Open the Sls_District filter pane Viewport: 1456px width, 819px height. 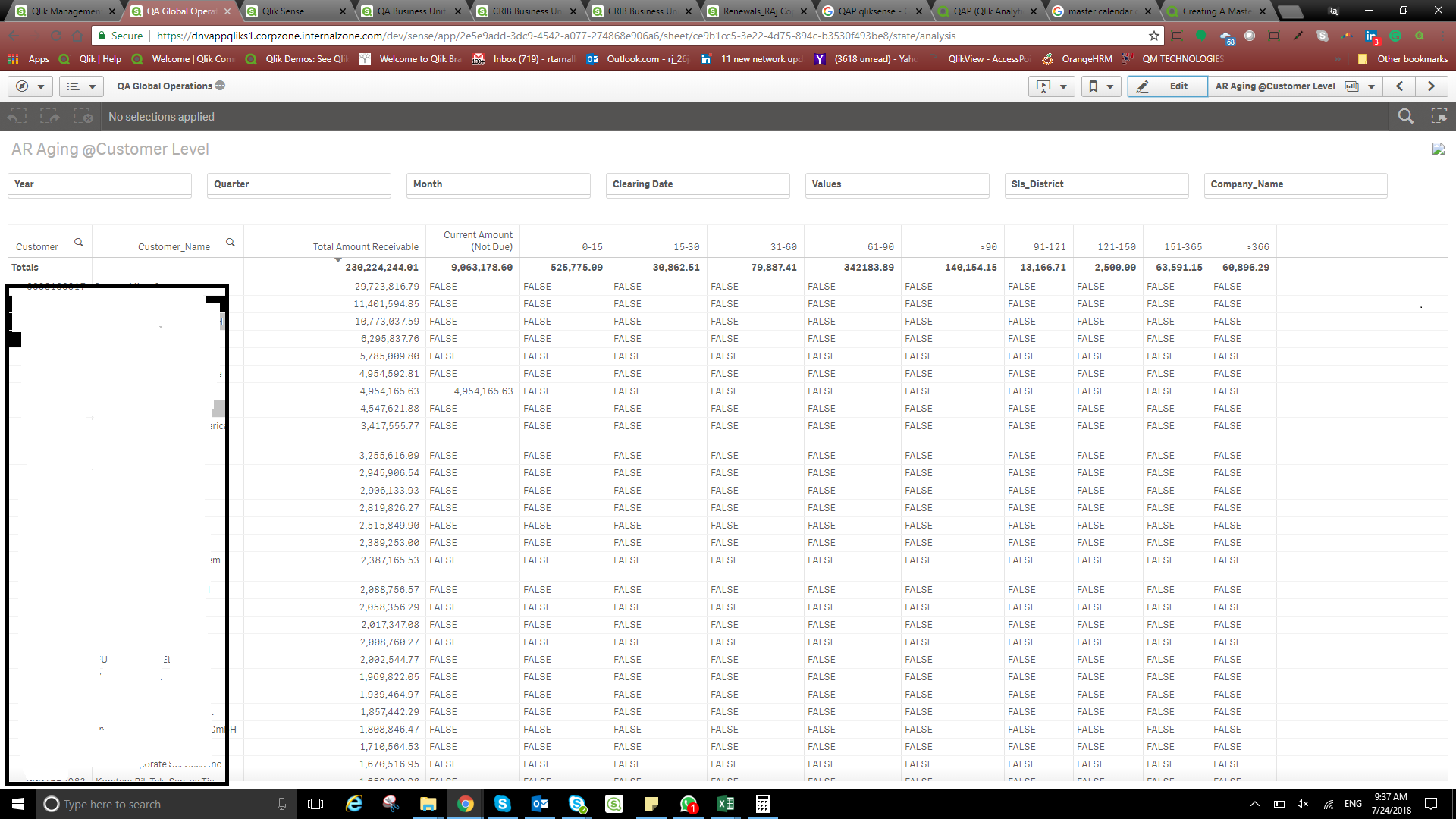point(1097,184)
